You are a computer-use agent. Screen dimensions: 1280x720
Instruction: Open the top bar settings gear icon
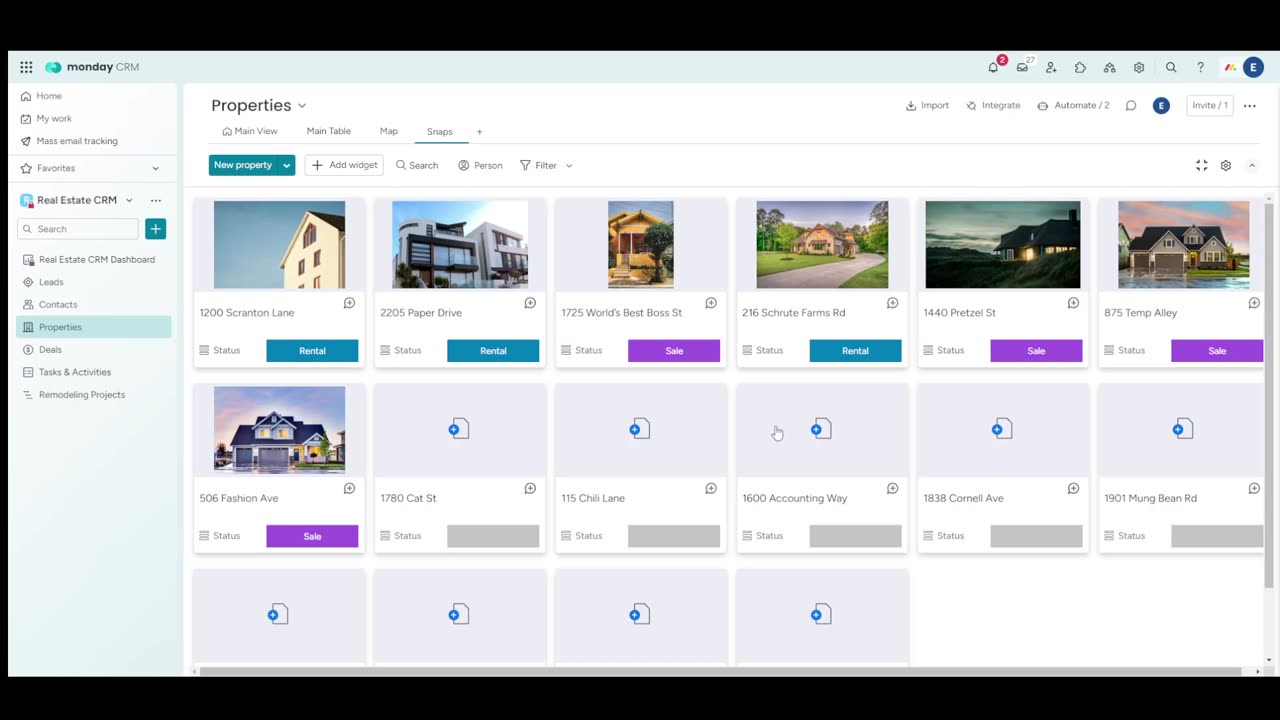click(1139, 67)
